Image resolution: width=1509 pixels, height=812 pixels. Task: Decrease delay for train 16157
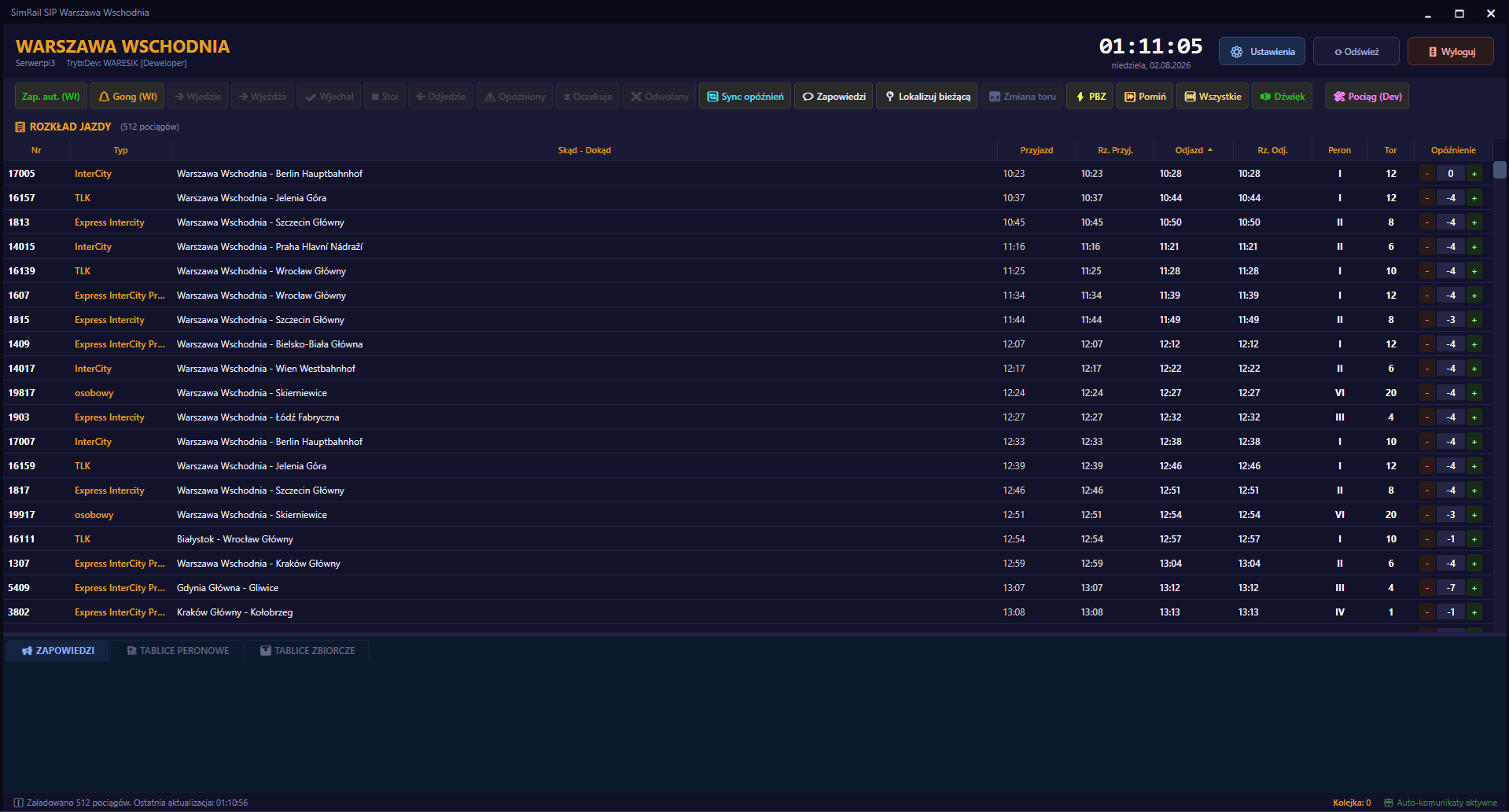click(x=1427, y=198)
